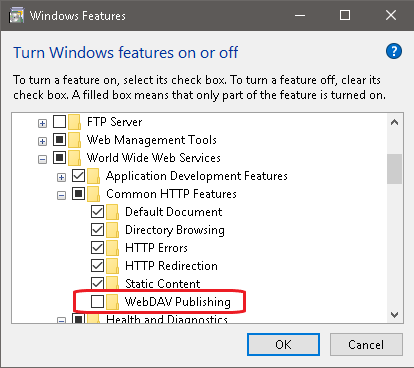
Task: Uncheck the Directory Browsing checkbox
Action: (98, 230)
